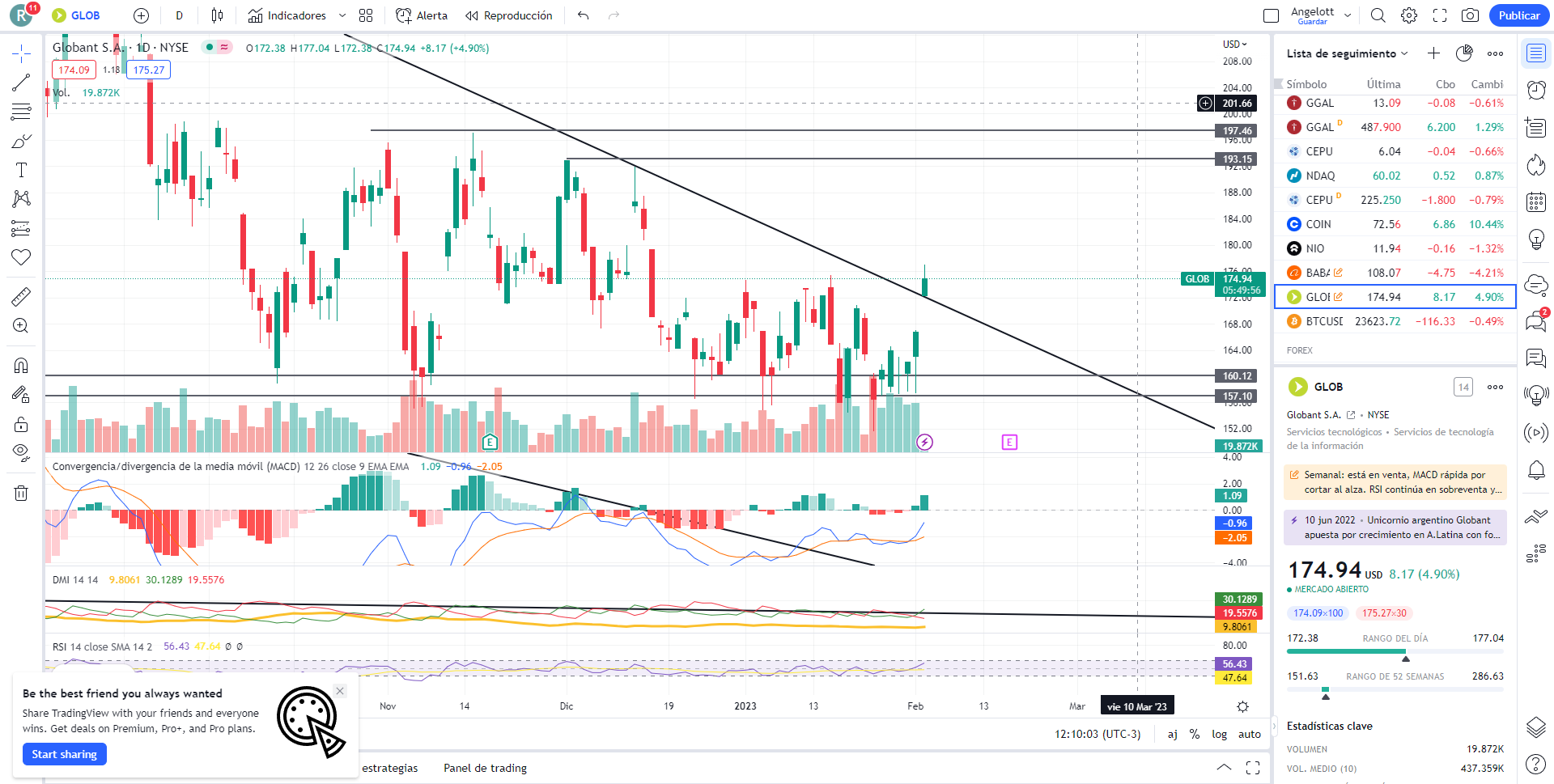Open the Indicadores menu
The height and width of the screenshot is (784, 1554).
pos(287,15)
